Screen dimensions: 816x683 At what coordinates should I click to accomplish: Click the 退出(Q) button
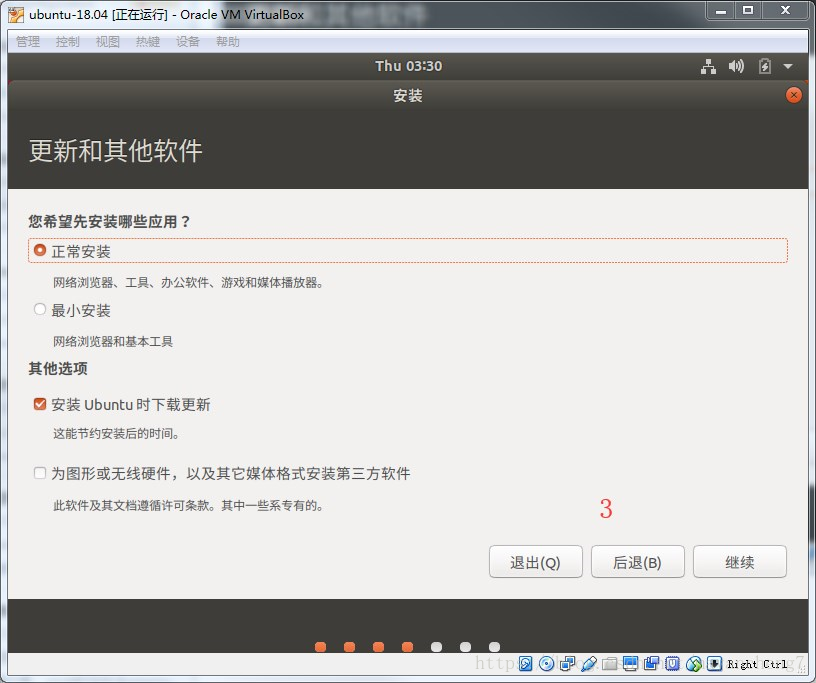pos(535,561)
